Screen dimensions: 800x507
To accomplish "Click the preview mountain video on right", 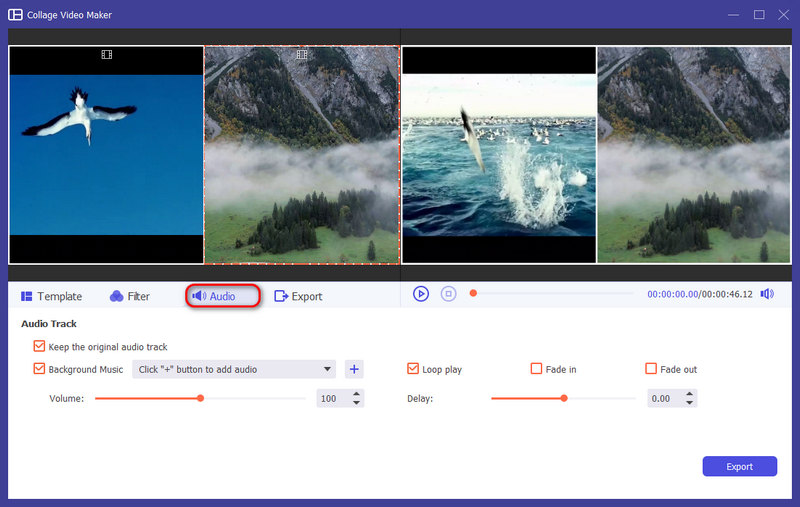I will click(694, 155).
